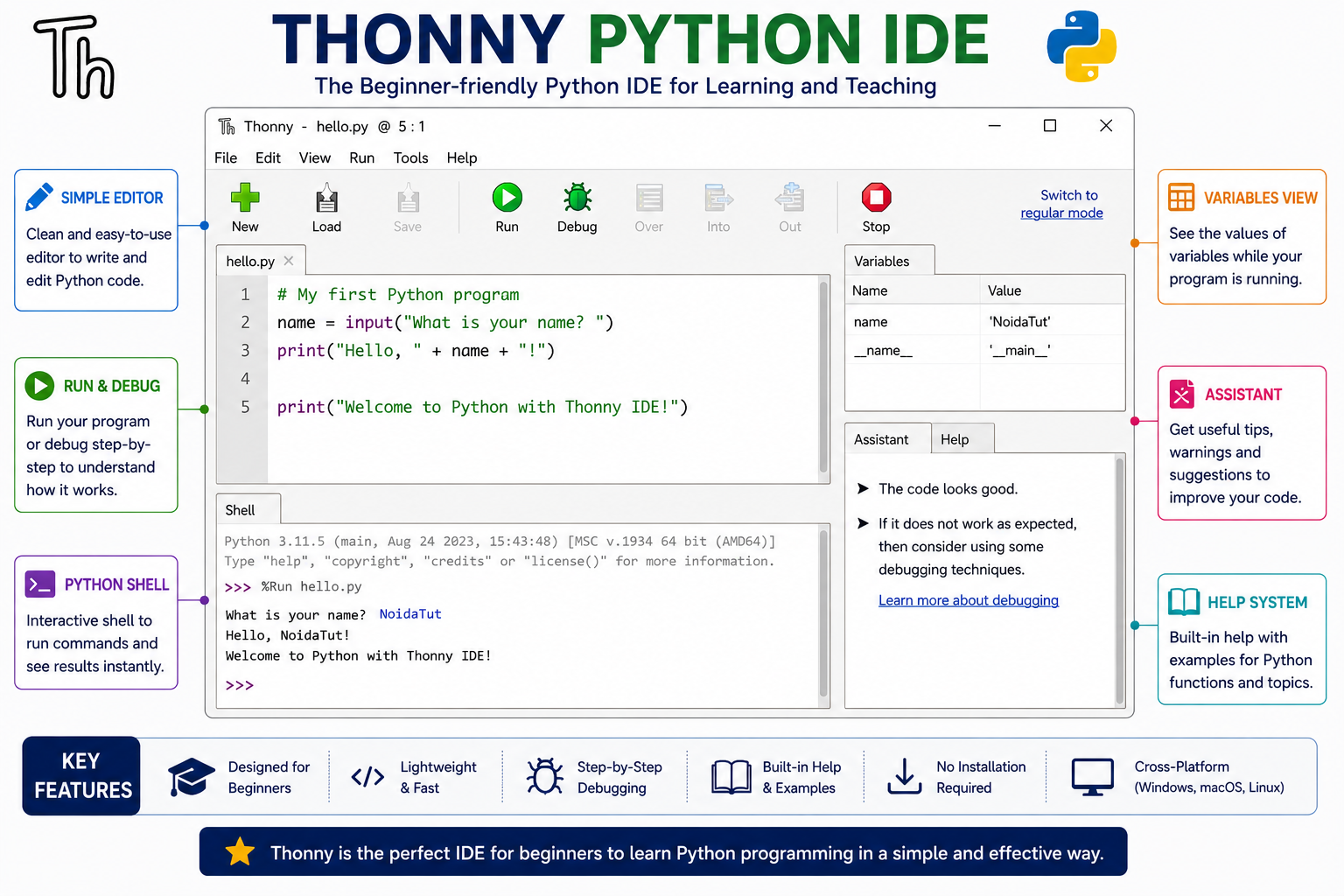The width and height of the screenshot is (1344, 896).
Task: Click the arrow bullet before 'If it does not work'
Action: pyautogui.click(x=863, y=523)
